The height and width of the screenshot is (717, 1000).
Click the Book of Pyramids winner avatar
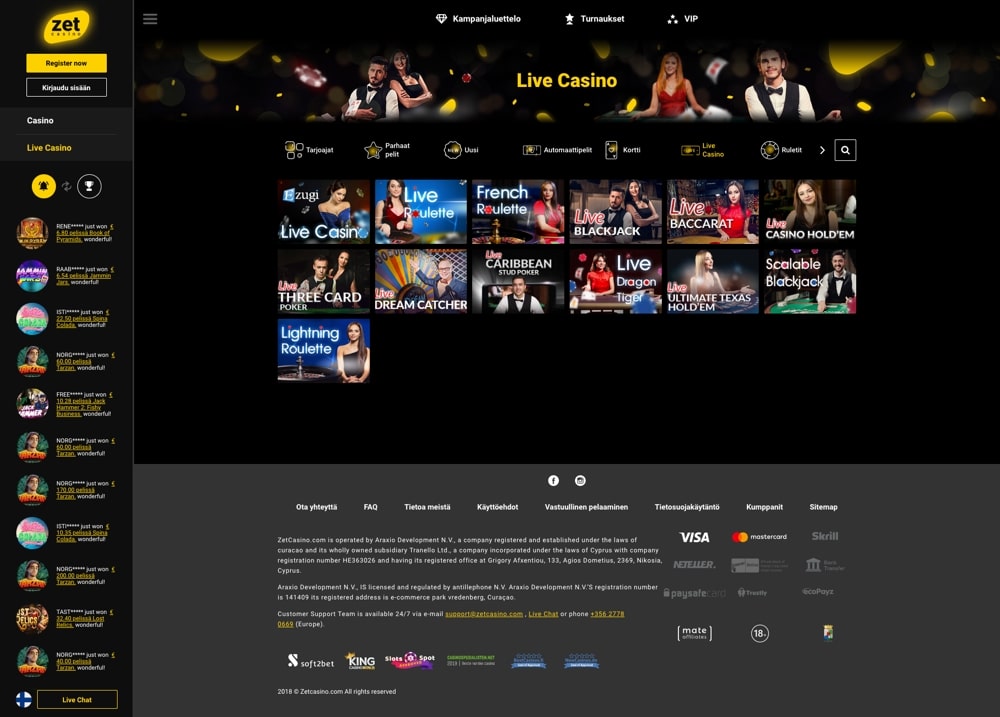click(32, 233)
